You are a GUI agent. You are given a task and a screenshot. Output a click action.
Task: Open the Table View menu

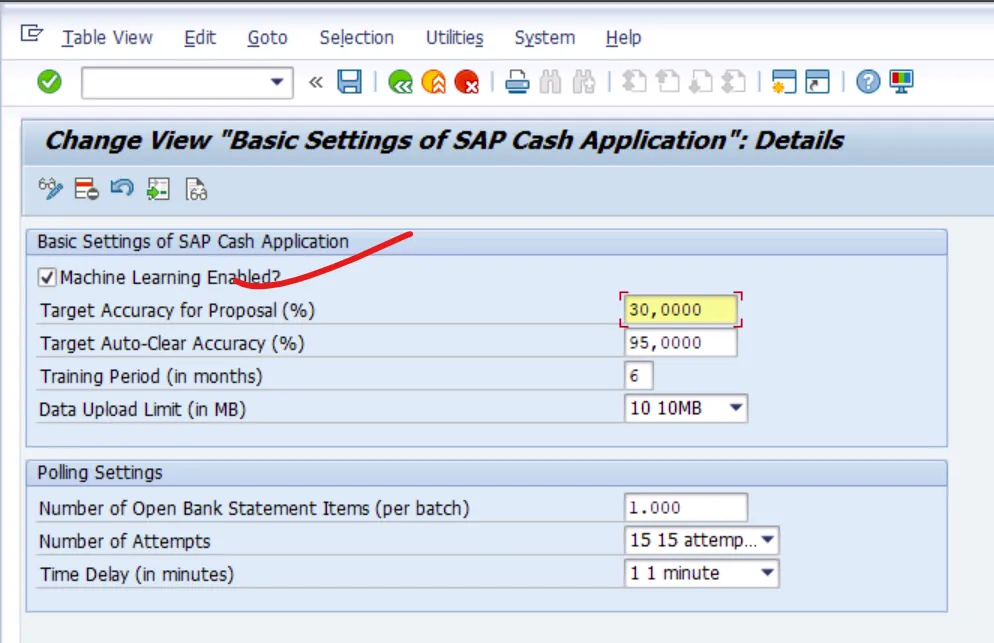107,38
